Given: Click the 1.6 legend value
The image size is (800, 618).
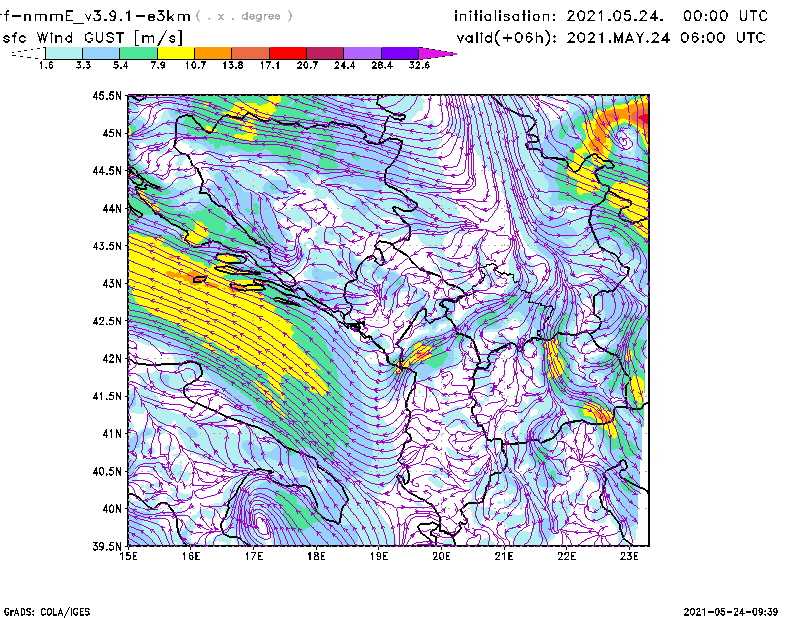Looking at the screenshot, I should [46, 65].
